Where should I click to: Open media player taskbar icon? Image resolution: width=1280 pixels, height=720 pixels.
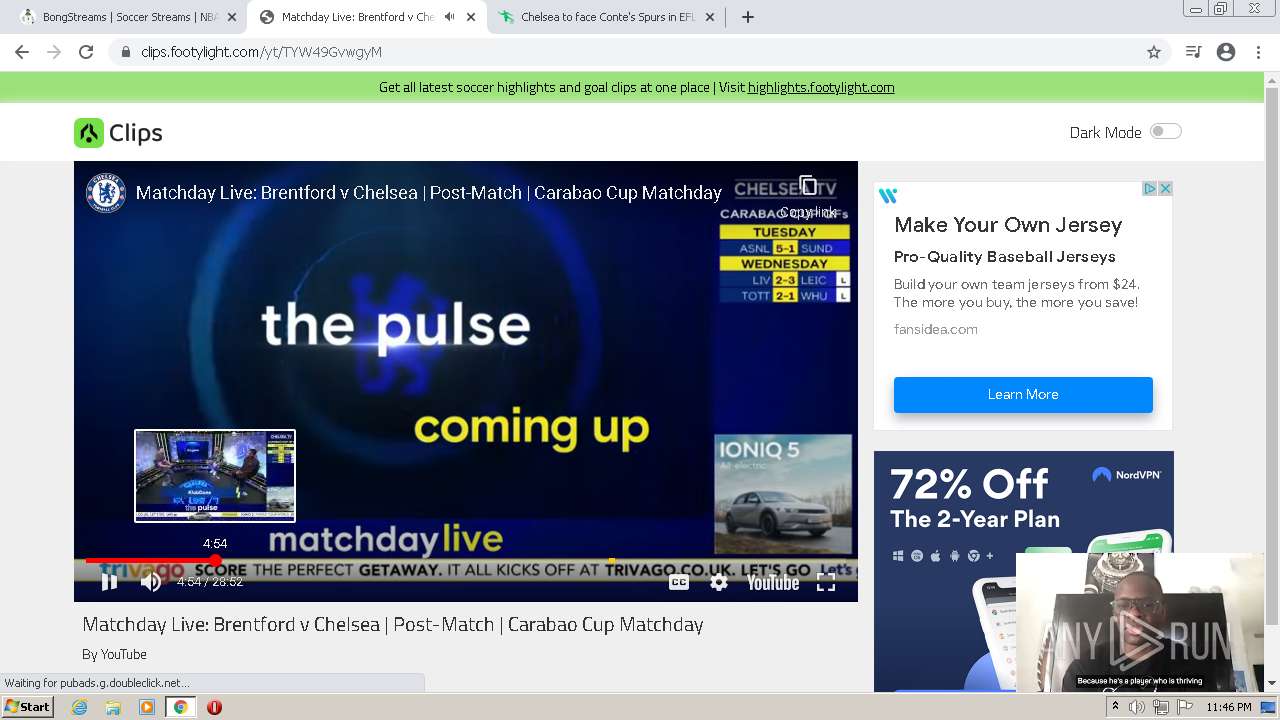pyautogui.click(x=147, y=707)
